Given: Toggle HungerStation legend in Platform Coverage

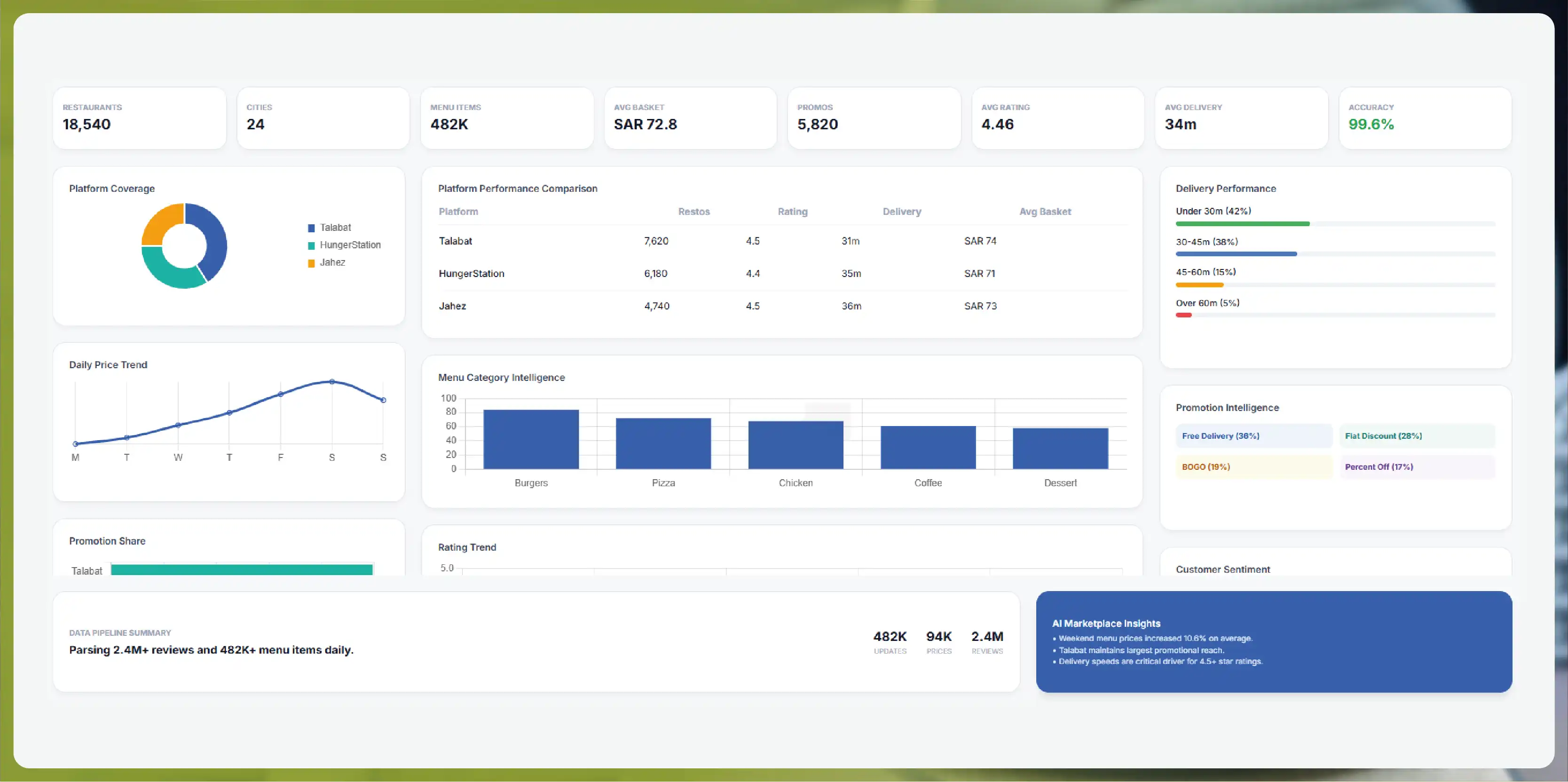Looking at the screenshot, I should (x=345, y=245).
